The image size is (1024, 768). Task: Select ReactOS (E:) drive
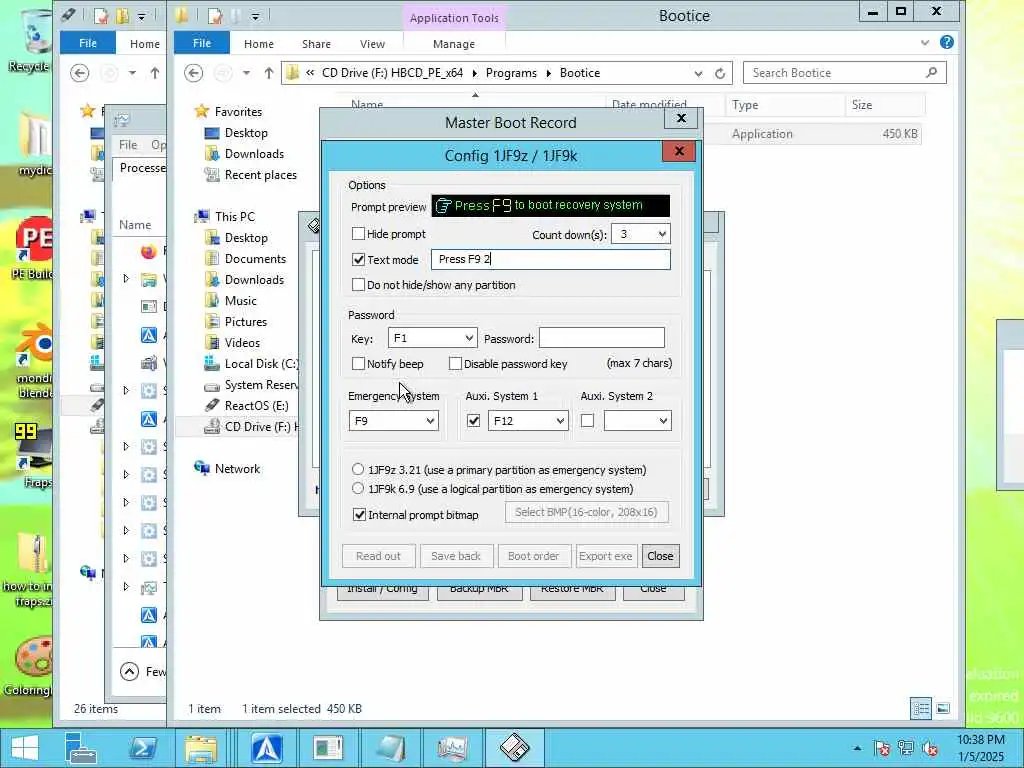tap(256, 406)
